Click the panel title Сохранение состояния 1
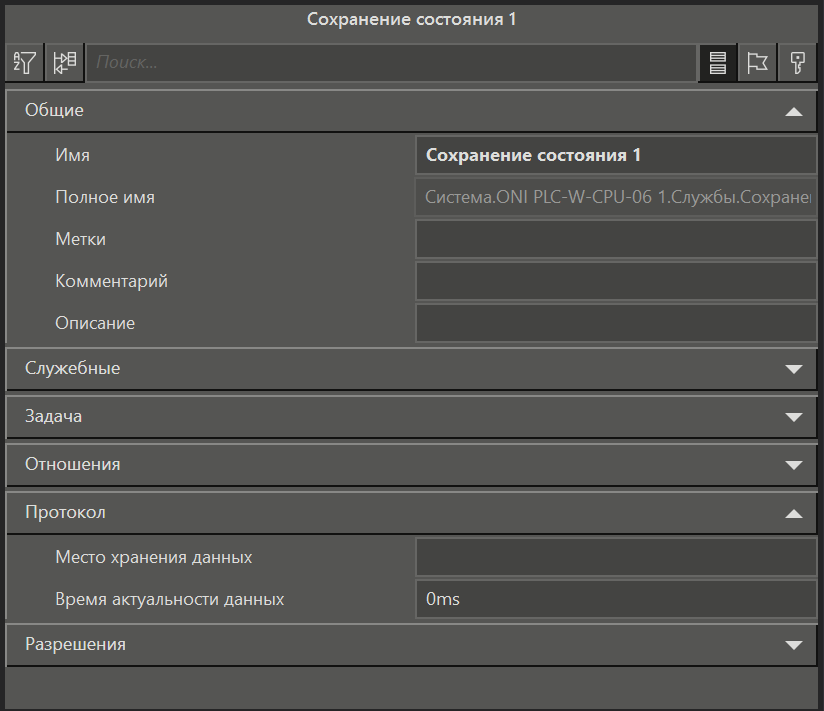824x711 pixels. point(411,19)
